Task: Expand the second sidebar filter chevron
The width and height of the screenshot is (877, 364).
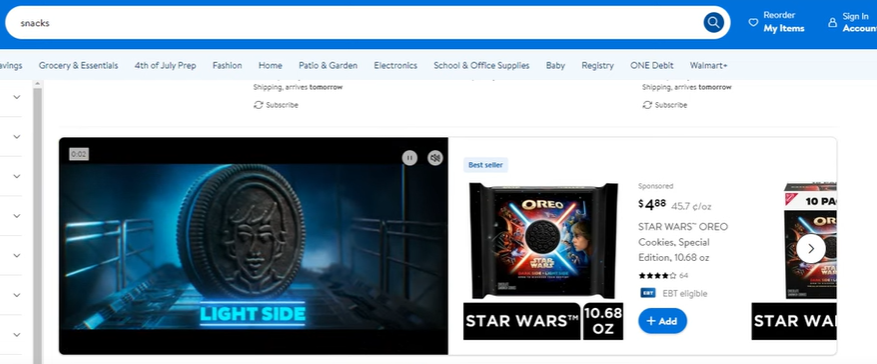Action: pyautogui.click(x=17, y=136)
